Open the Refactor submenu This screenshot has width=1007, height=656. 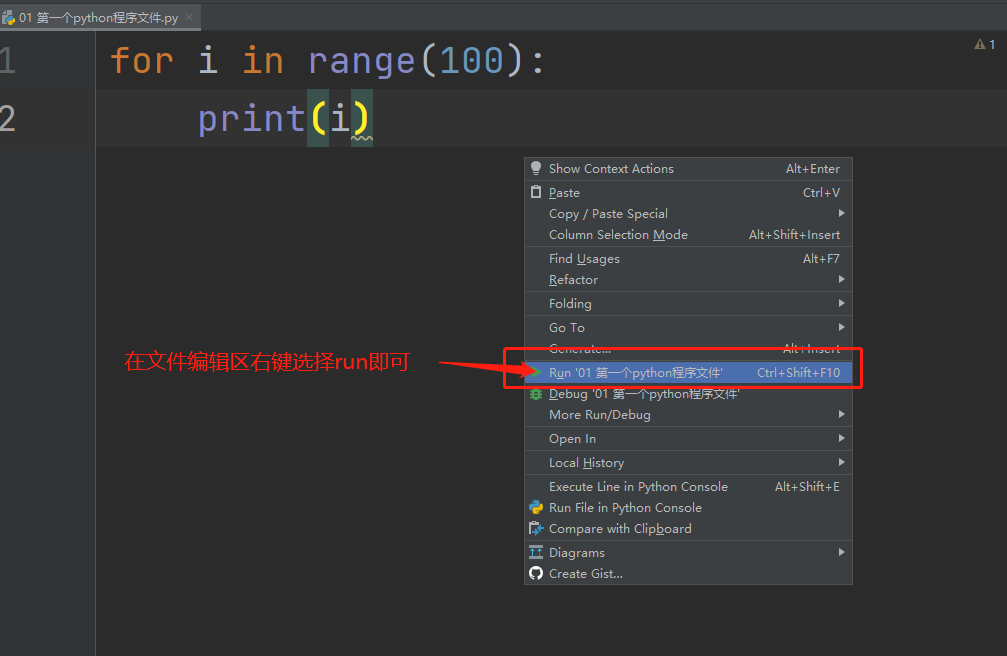click(x=688, y=279)
